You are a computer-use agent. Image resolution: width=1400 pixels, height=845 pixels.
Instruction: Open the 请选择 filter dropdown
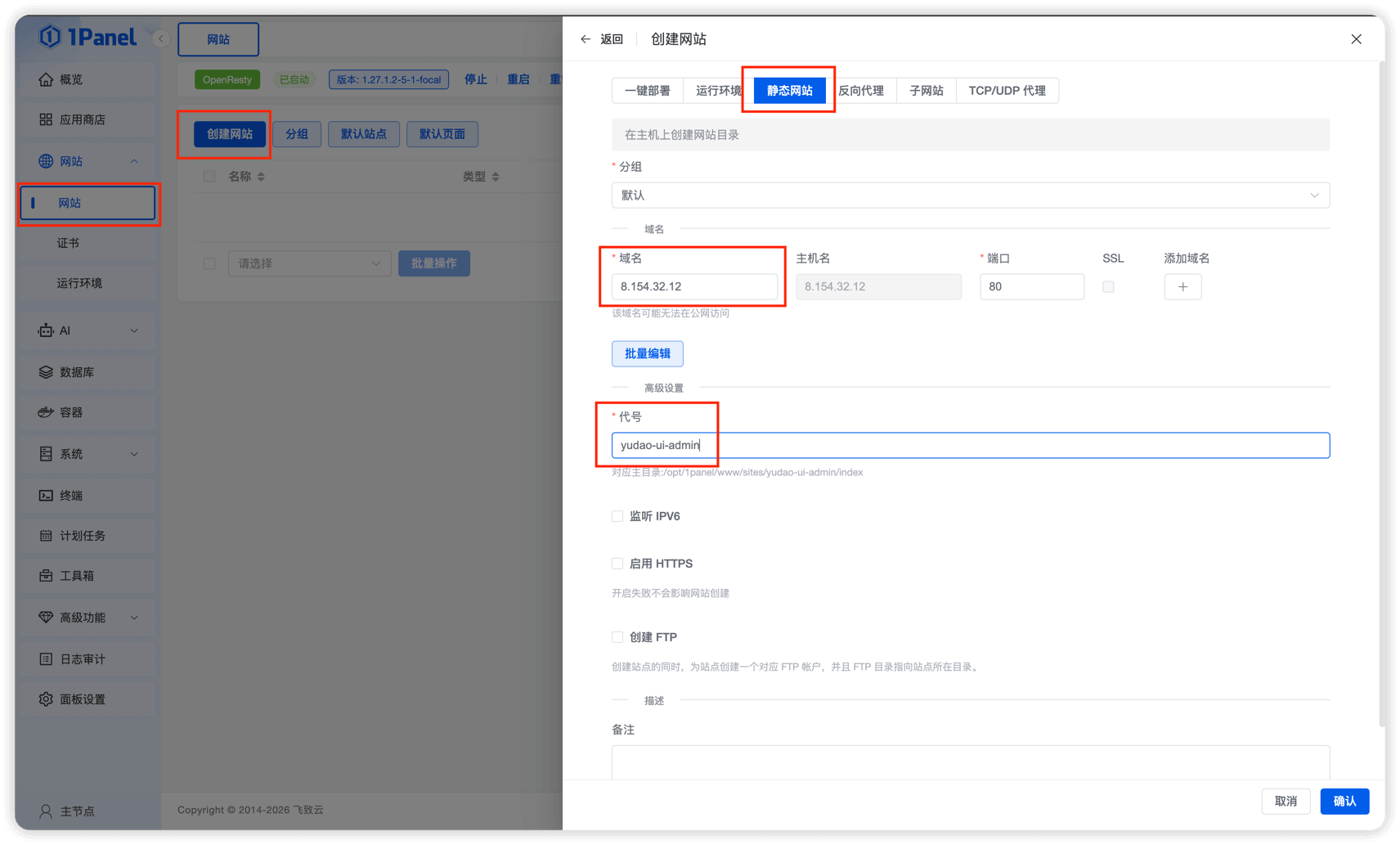309,263
